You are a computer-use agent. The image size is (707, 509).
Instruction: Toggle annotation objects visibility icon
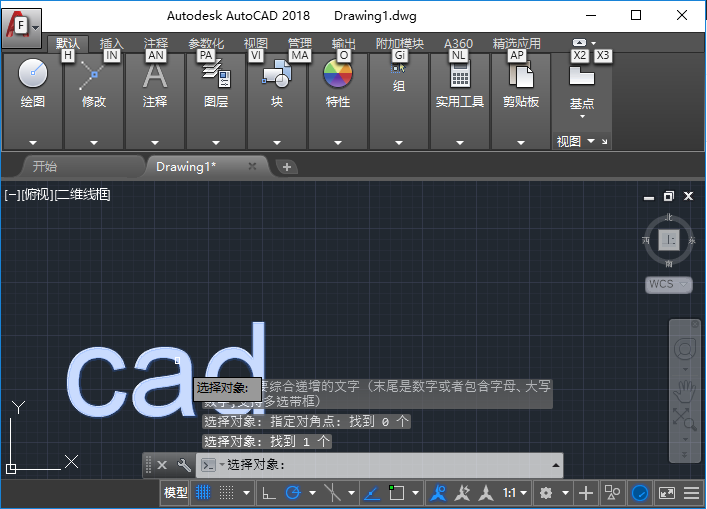point(438,493)
